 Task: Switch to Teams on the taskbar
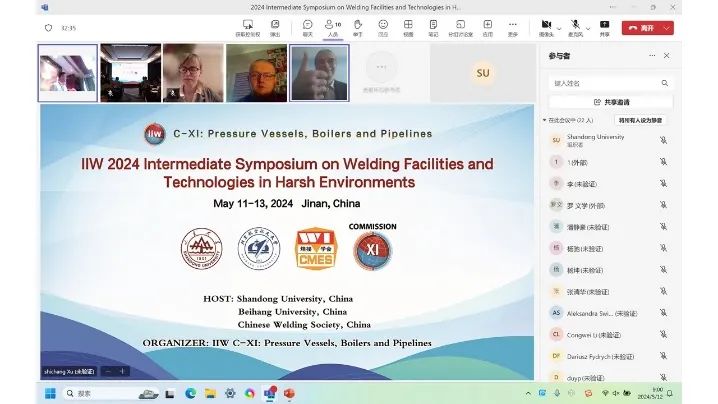pyautogui.click(x=270, y=393)
